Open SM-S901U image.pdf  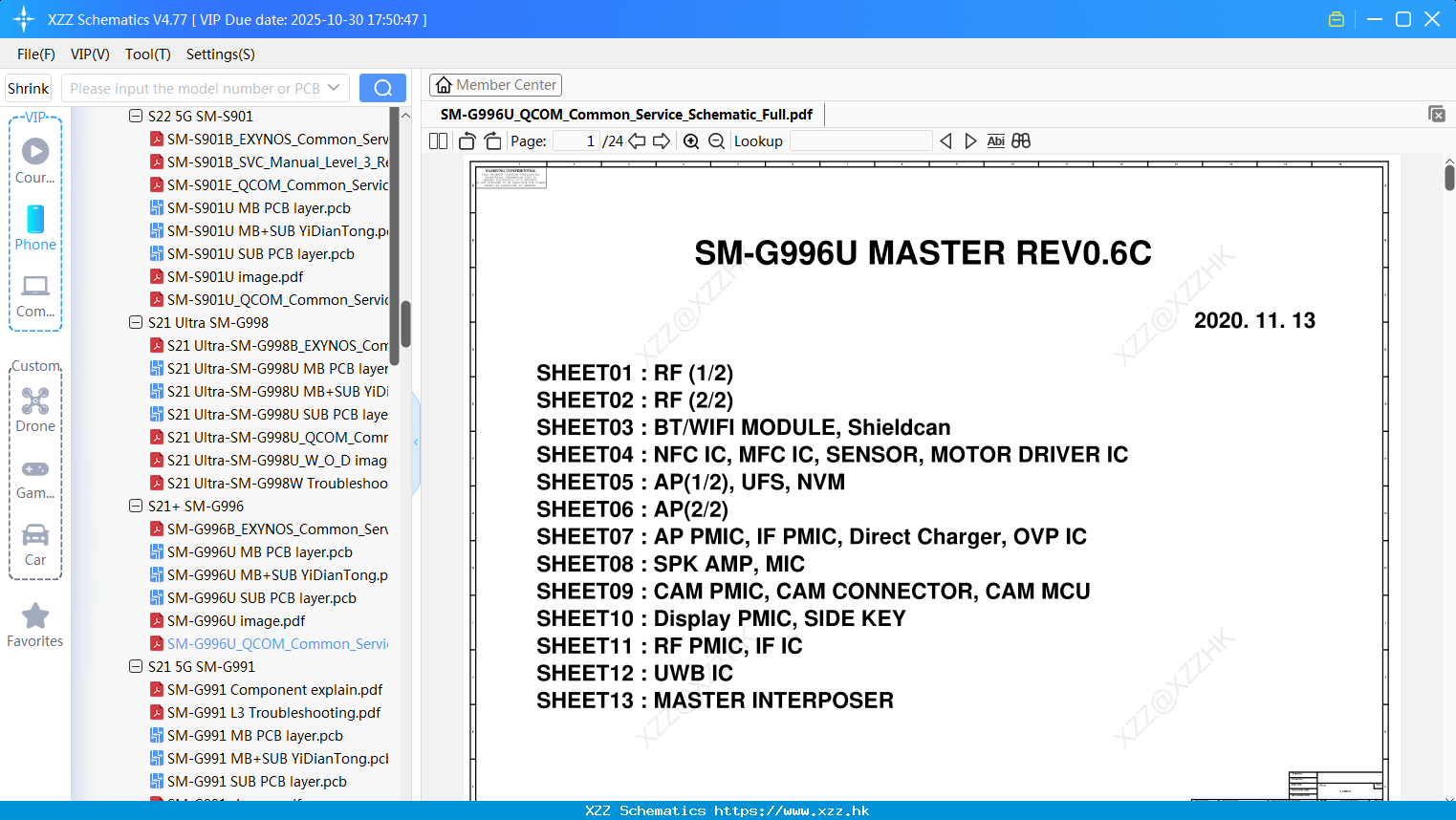click(227, 276)
